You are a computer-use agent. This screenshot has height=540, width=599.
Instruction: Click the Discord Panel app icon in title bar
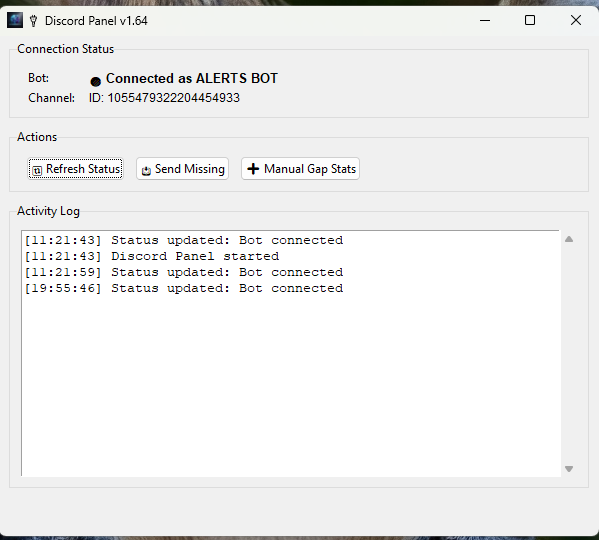15,20
